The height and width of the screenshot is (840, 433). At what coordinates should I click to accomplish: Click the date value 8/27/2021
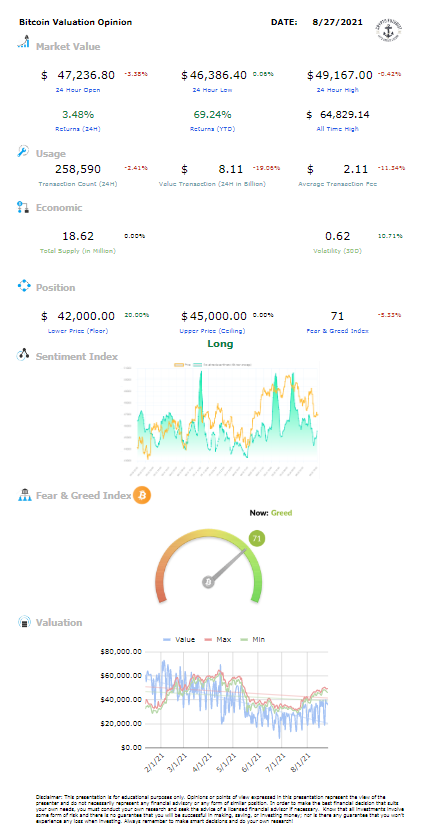point(337,22)
